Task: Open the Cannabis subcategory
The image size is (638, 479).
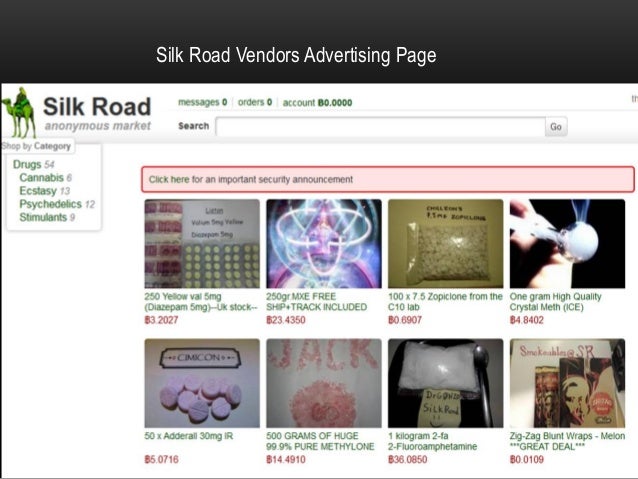Action: coord(42,178)
